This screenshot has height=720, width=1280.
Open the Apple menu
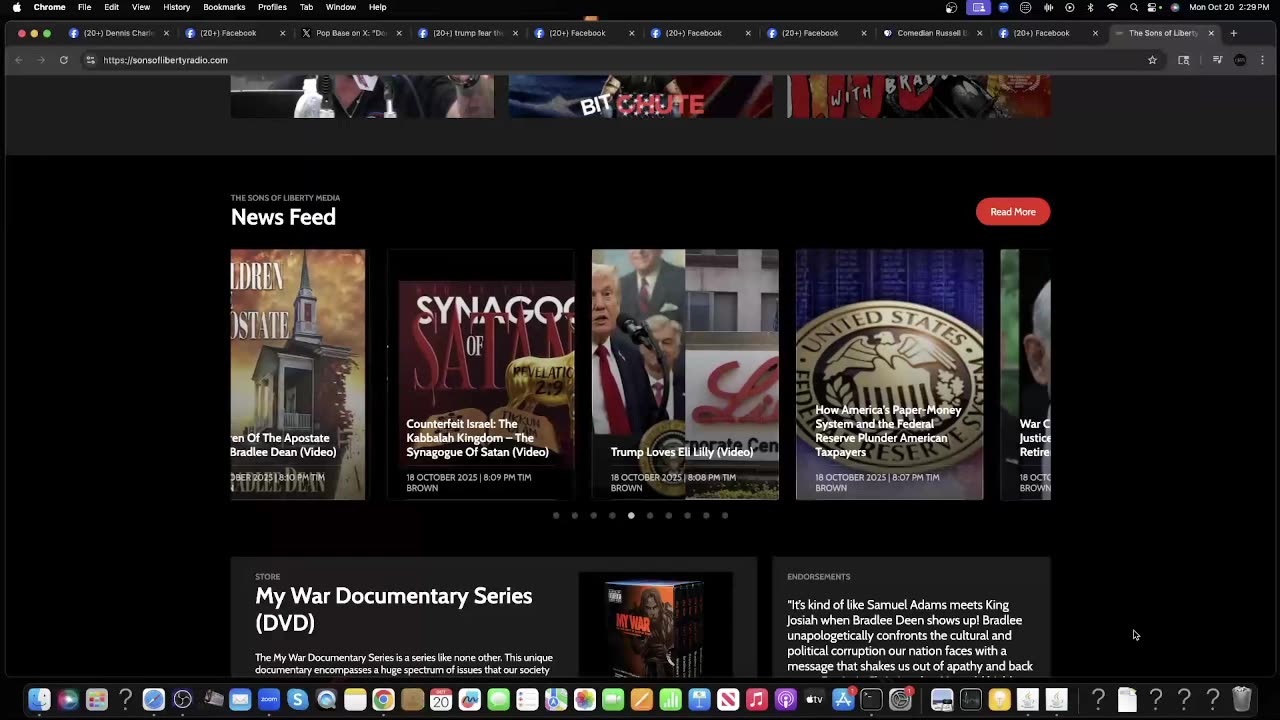pos(16,7)
